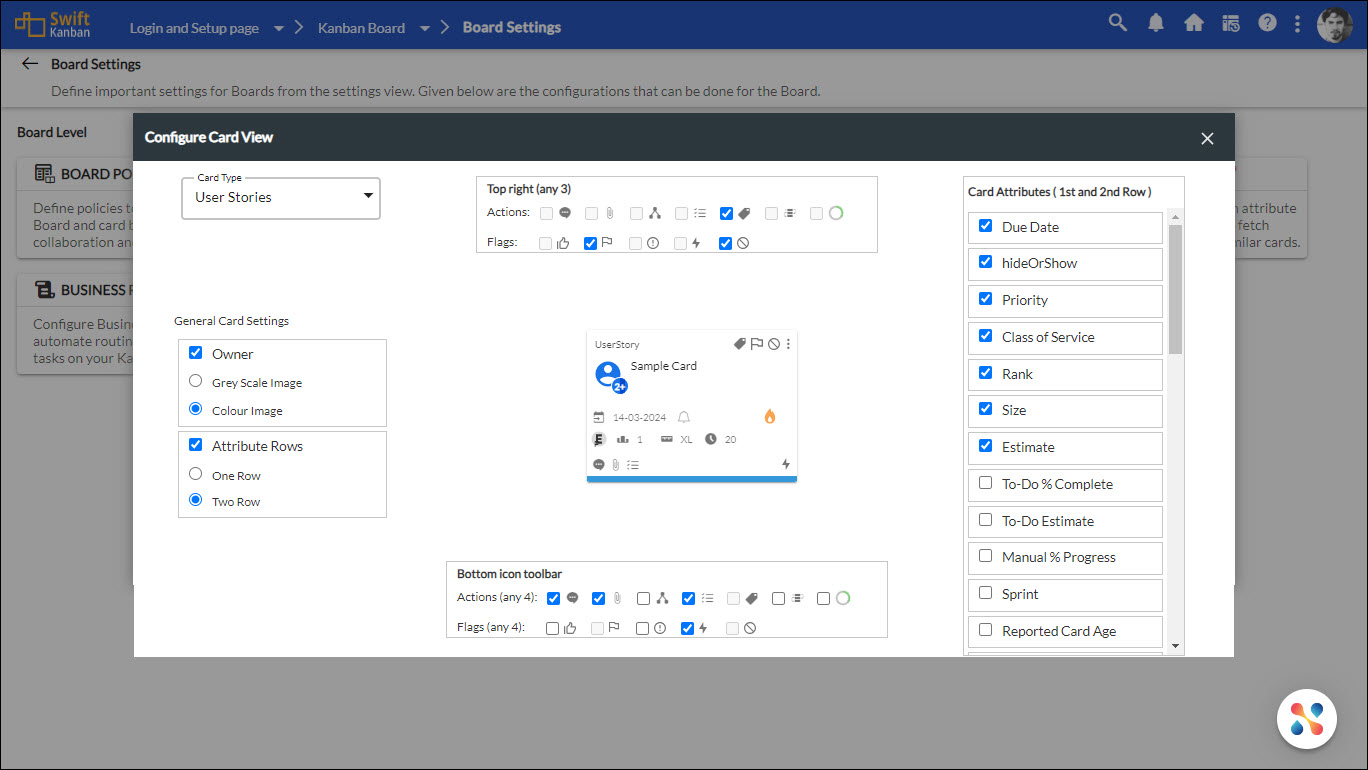Check the To-Do % Complete attribute
This screenshot has height=770, width=1368.
(x=985, y=484)
